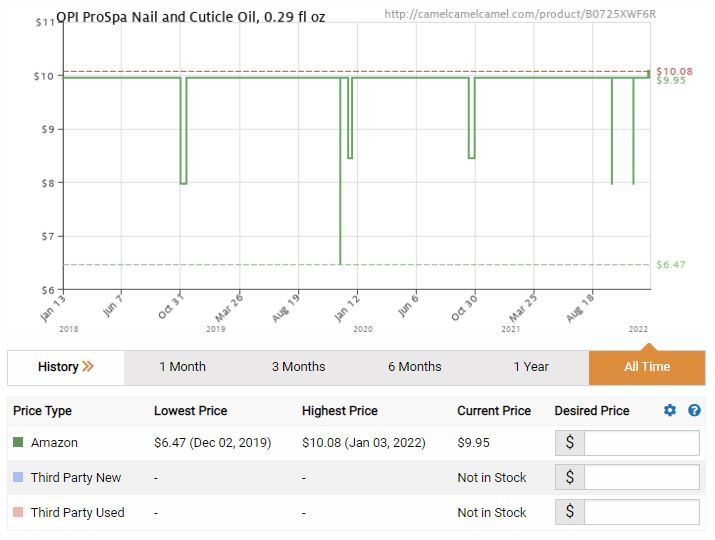Click the blue help question mark icon
Viewport: 715px width, 540px height.
click(x=694, y=410)
